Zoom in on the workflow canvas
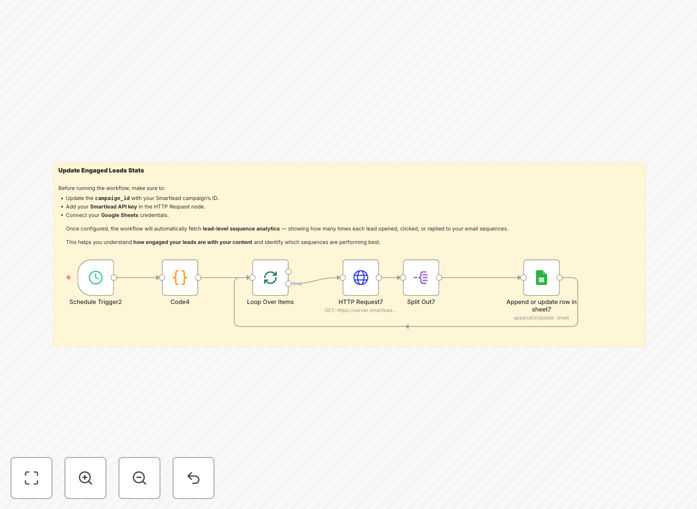 point(85,478)
